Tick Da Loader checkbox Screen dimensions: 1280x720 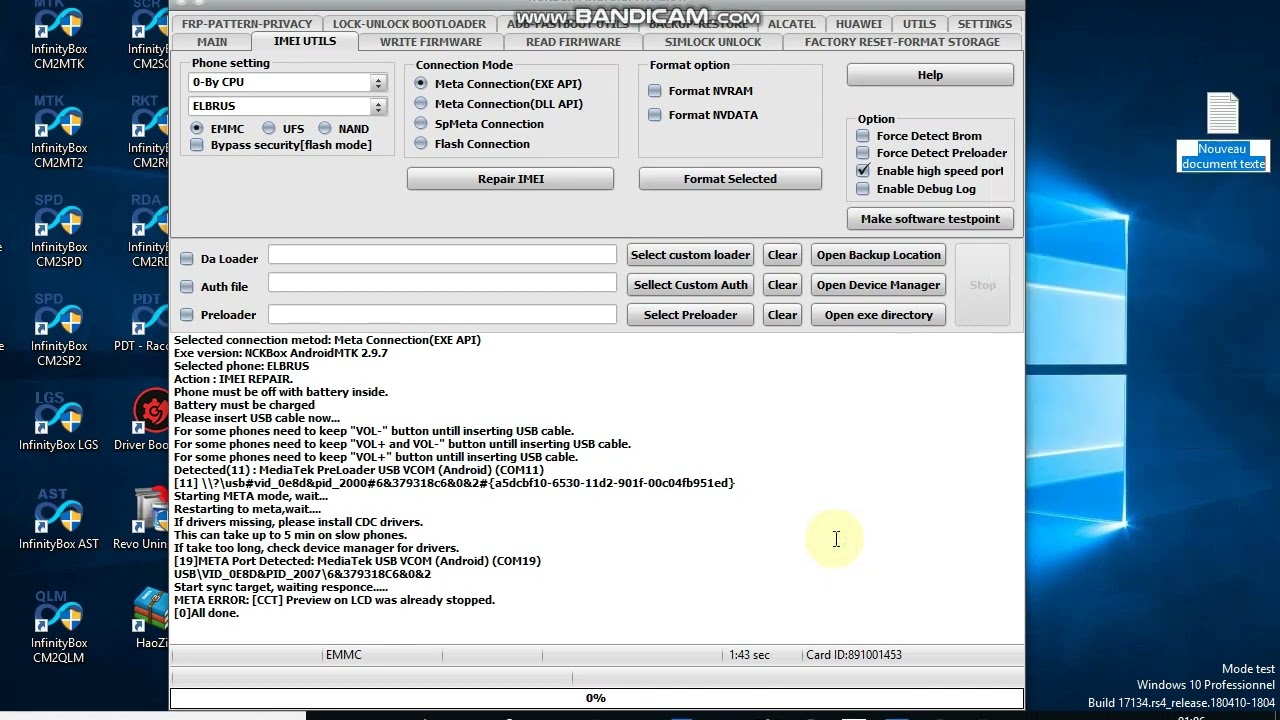187,259
